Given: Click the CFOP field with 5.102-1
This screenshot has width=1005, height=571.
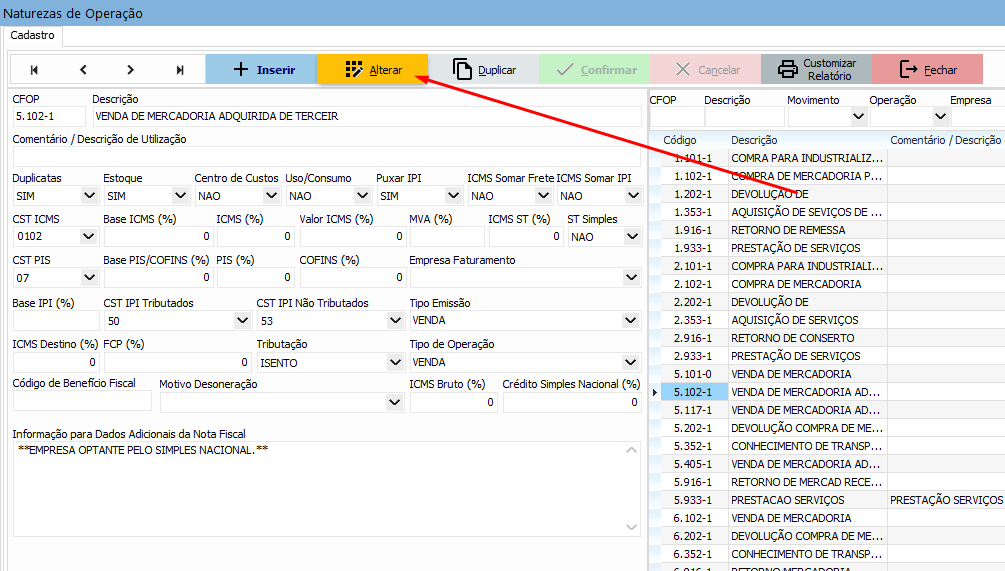Looking at the screenshot, I should [49, 117].
